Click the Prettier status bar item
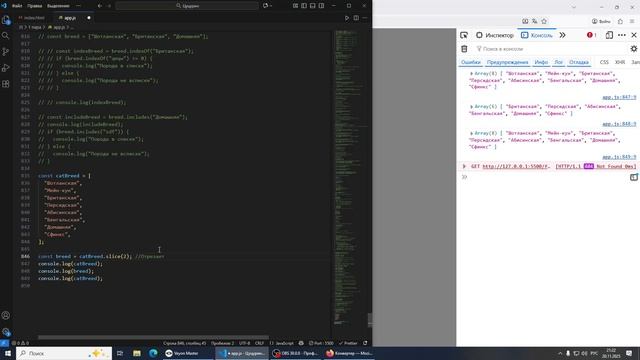Image resolution: width=640 pixels, height=360 pixels. coord(348,343)
